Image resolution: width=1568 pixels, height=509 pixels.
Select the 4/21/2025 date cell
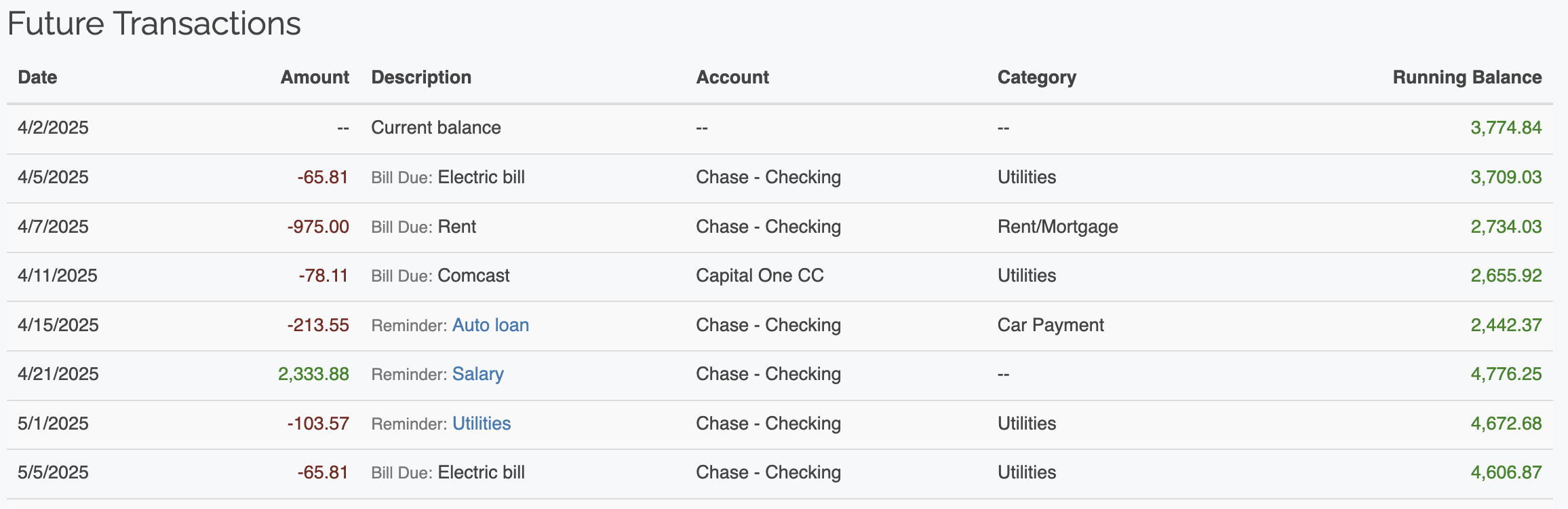(x=58, y=374)
